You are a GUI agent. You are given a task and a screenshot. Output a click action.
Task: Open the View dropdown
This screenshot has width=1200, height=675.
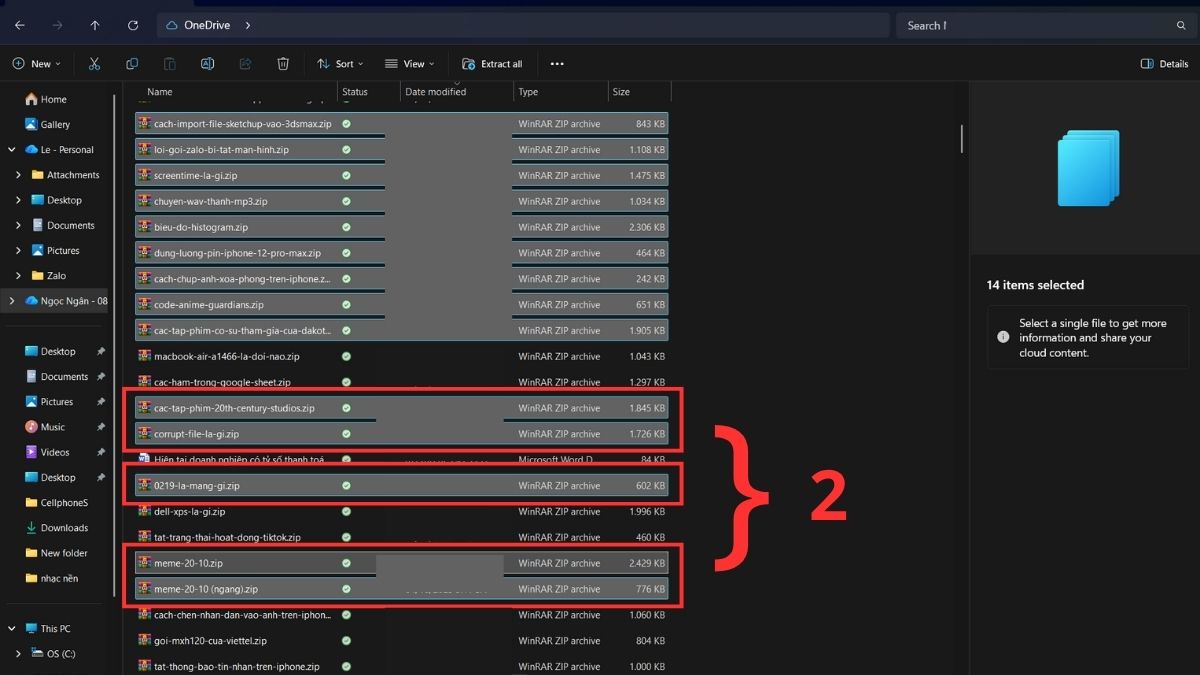click(409, 63)
